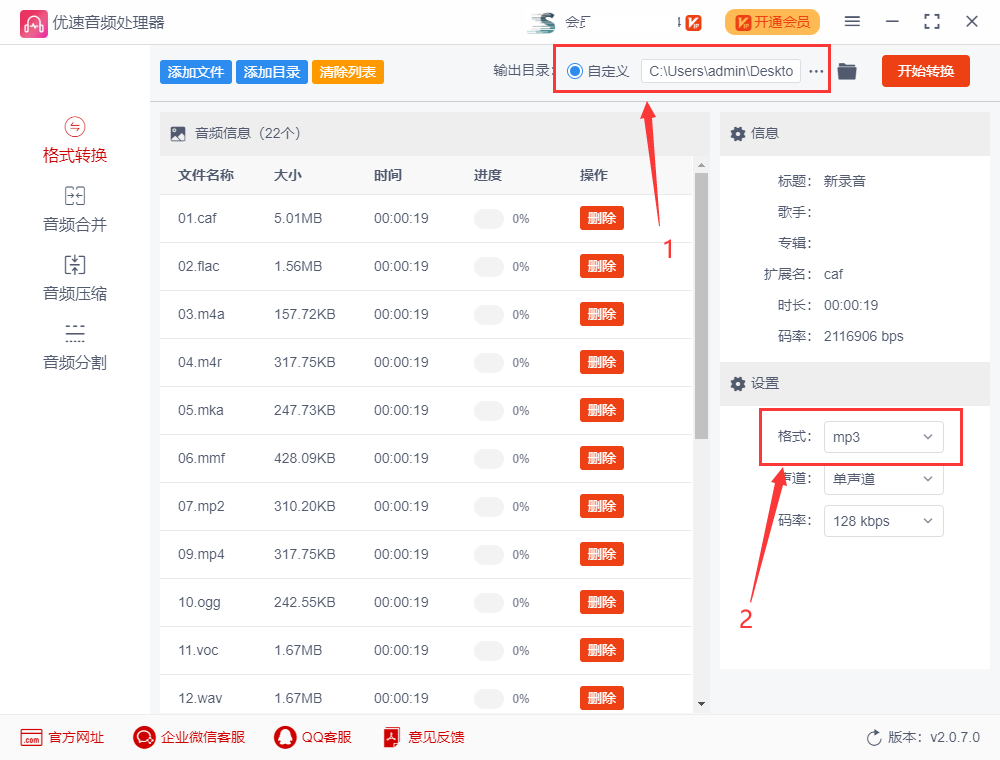1000x760 pixels.
Task: Open the hamburger menu in title bar
Action: click(x=852, y=22)
